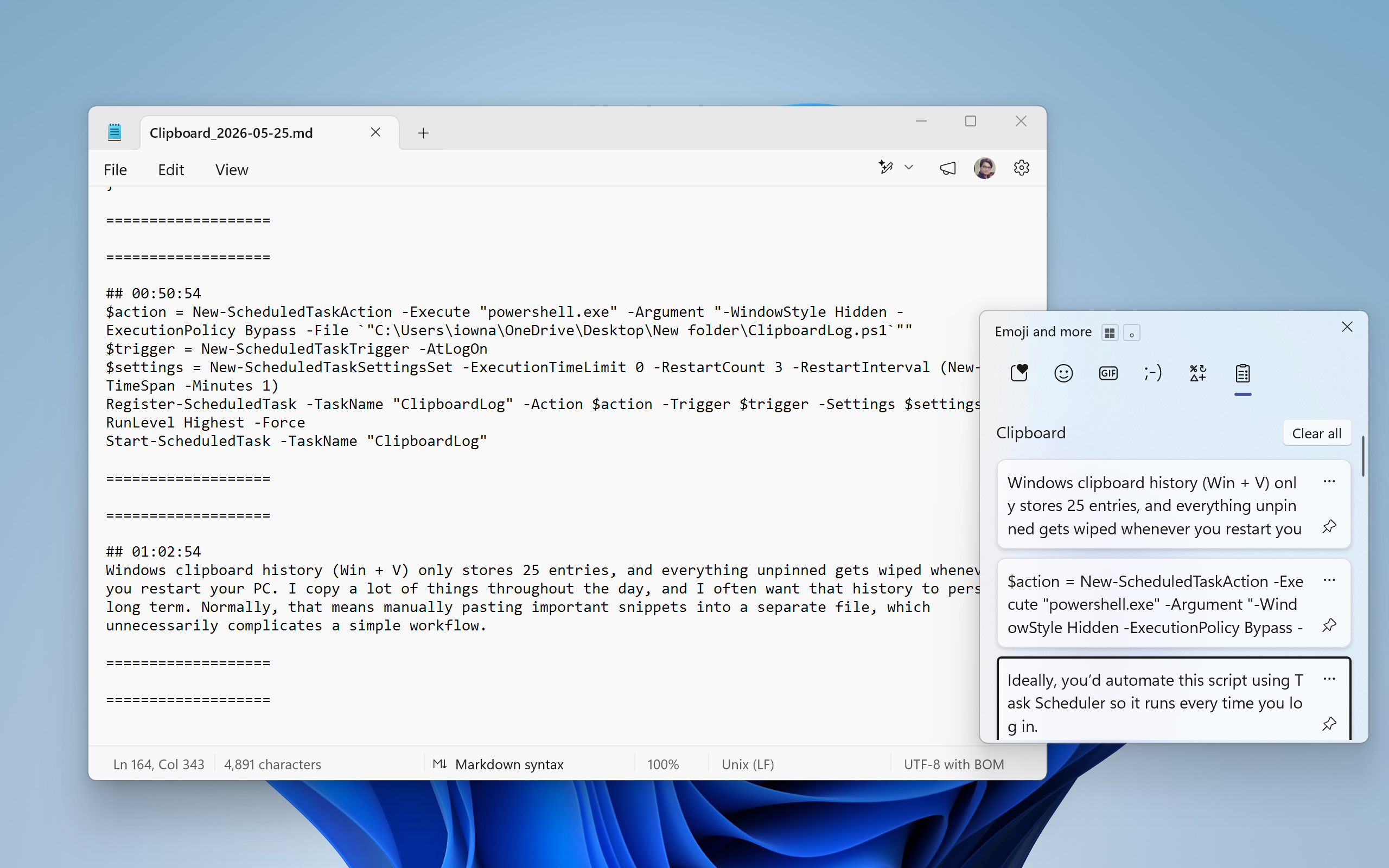Screen dimensions: 1389x868
Task: Pin the 'Ideally, you'd automate' clipboard entry
Action: 1329,723
